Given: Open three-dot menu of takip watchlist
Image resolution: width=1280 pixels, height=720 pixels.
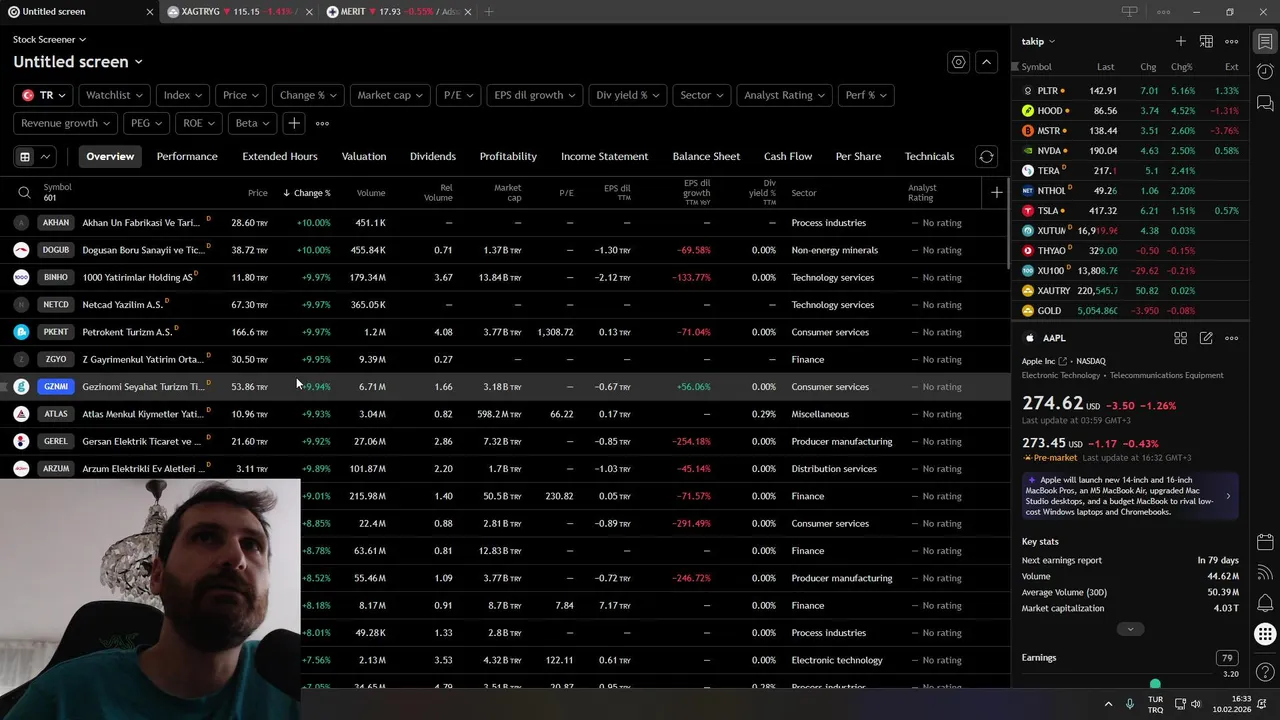Looking at the screenshot, I should pos(1232,41).
